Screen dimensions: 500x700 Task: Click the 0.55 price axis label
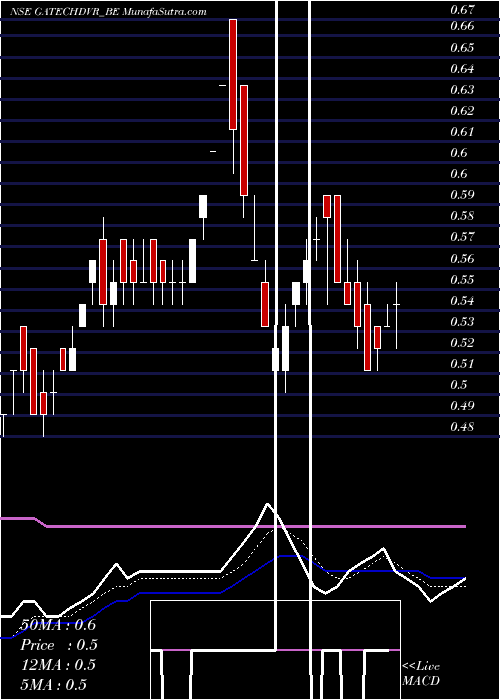click(x=462, y=279)
